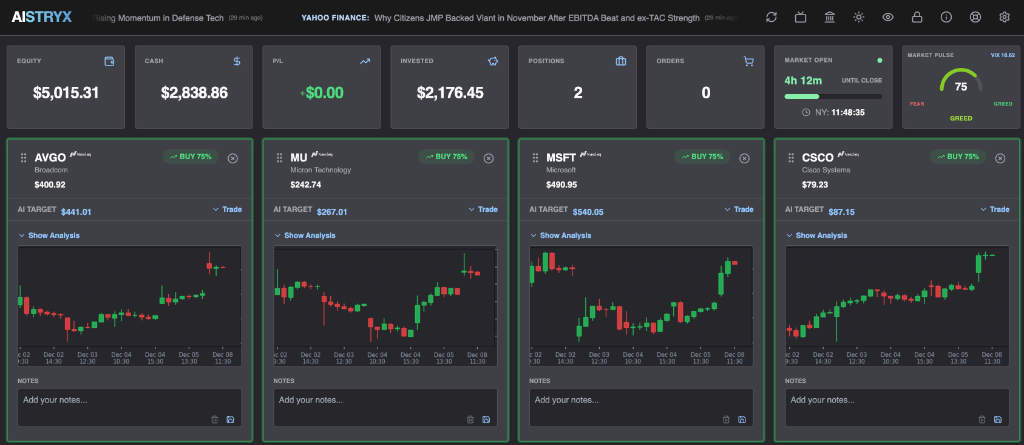Open the settings gear icon in header
Viewport: 1024px width, 445px height.
tap(1004, 18)
